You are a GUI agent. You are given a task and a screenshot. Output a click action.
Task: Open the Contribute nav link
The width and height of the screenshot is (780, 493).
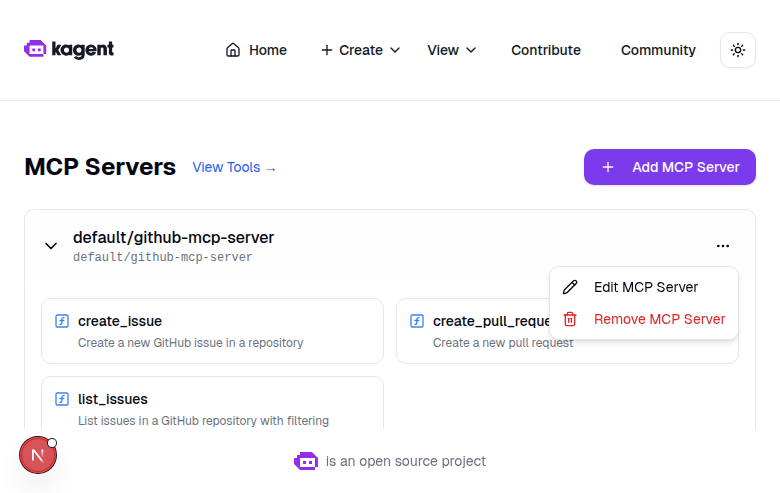tap(546, 50)
